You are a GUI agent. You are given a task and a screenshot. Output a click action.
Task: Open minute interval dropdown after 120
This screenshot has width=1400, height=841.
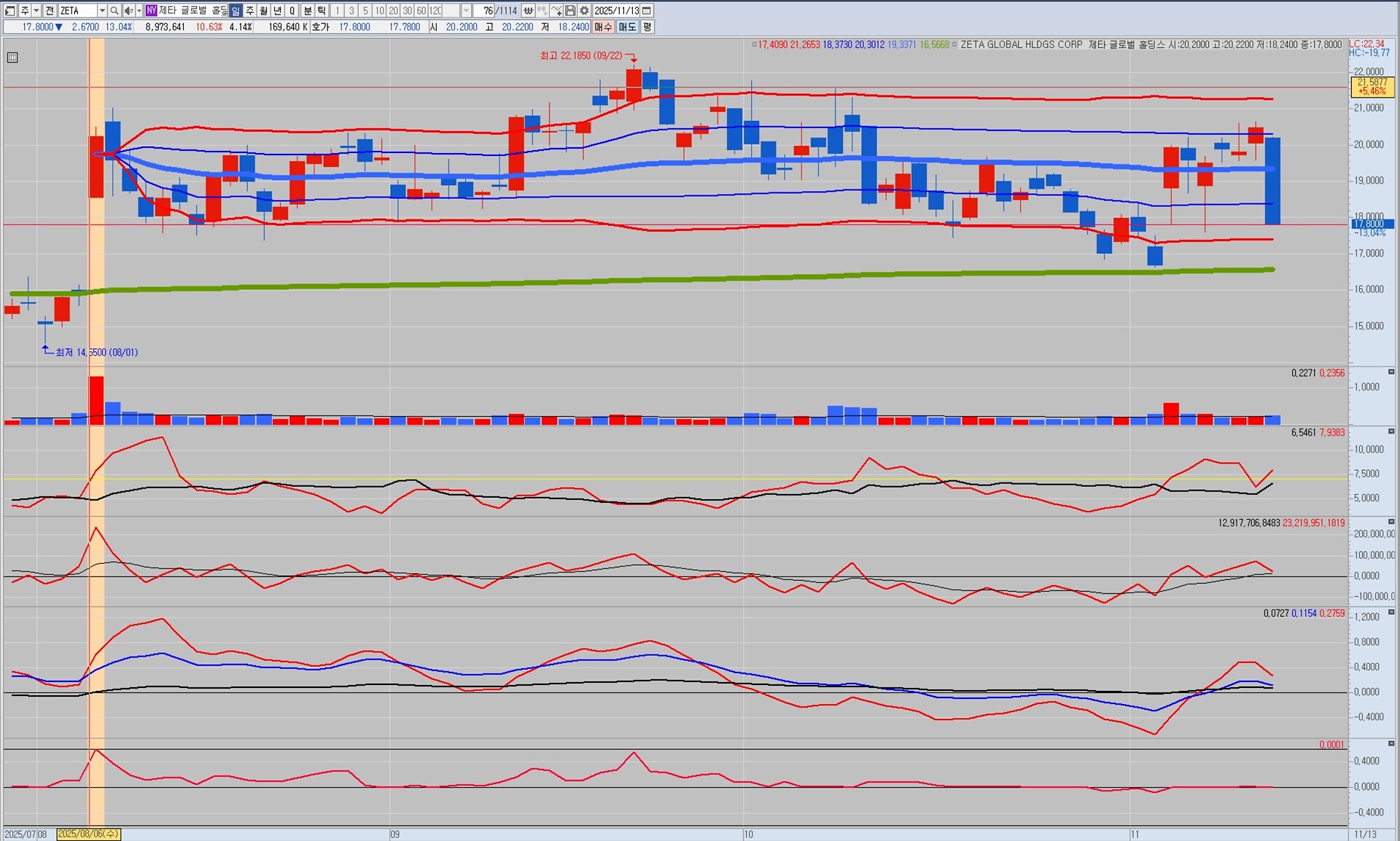[x=466, y=10]
